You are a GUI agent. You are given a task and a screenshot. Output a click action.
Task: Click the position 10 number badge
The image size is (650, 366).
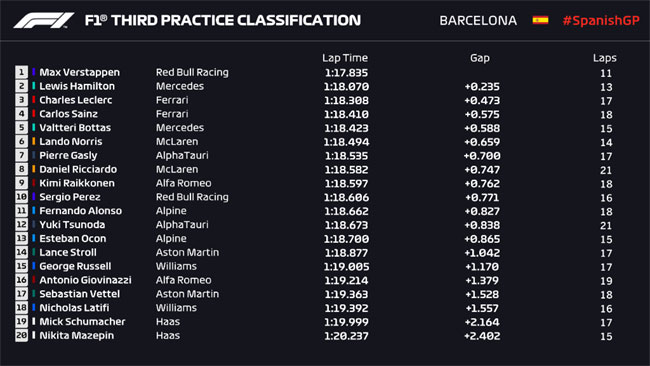click(x=22, y=197)
